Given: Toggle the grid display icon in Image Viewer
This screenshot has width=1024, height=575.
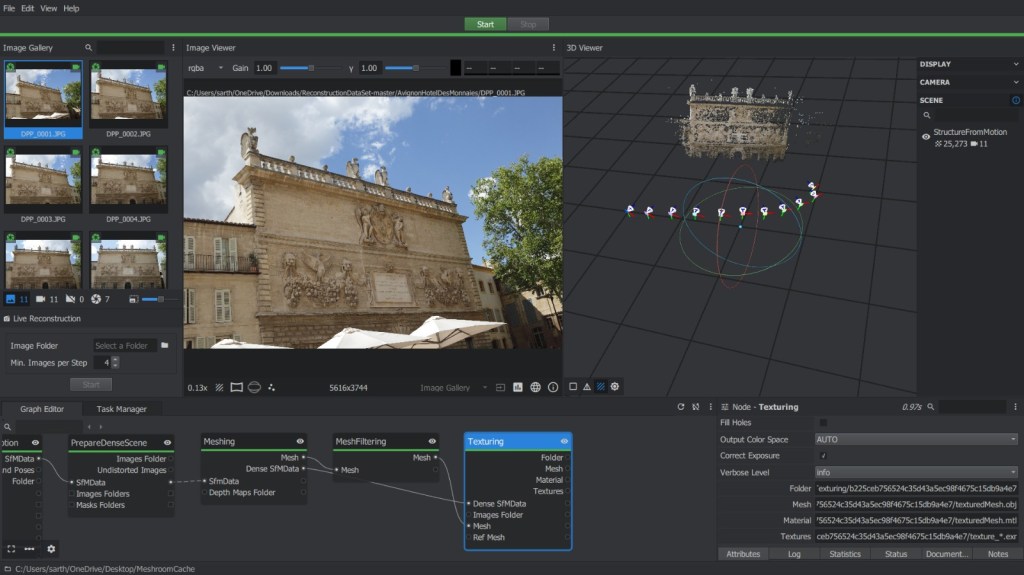Looking at the screenshot, I should (219, 387).
